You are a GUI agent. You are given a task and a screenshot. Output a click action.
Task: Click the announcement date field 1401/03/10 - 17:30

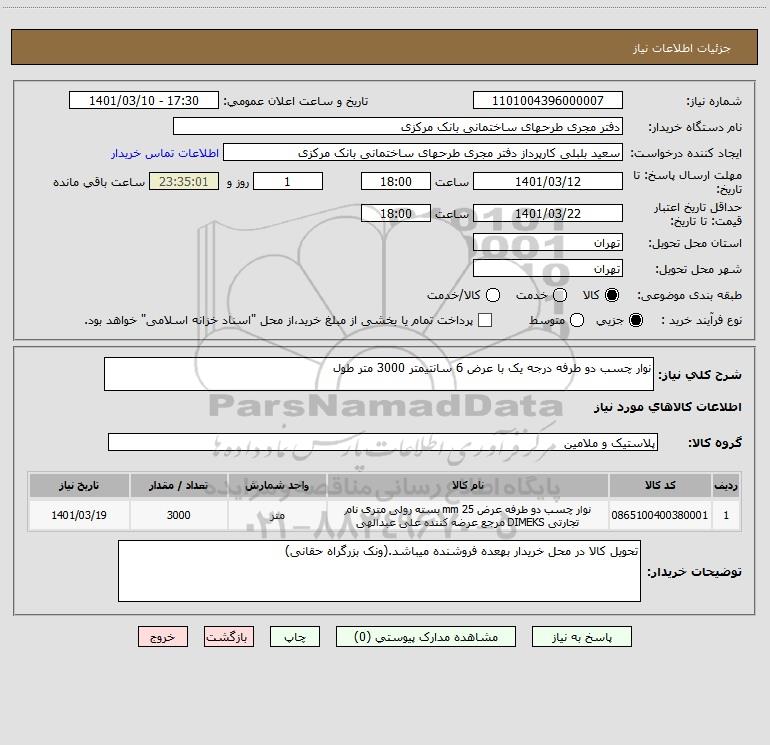pyautogui.click(x=144, y=101)
